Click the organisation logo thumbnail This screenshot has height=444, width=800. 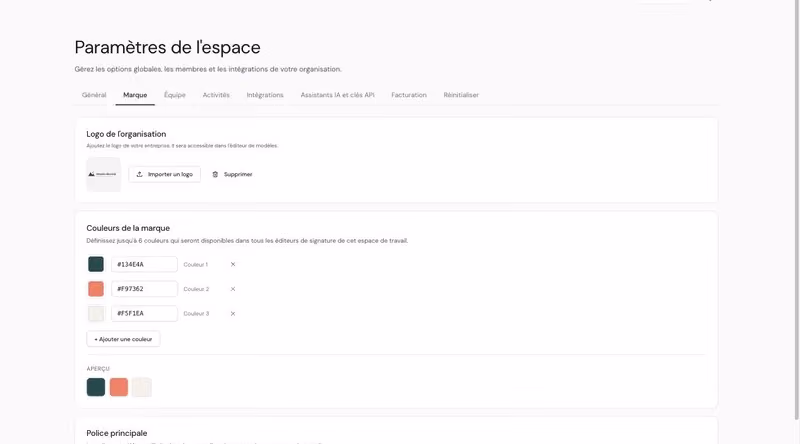104,175
